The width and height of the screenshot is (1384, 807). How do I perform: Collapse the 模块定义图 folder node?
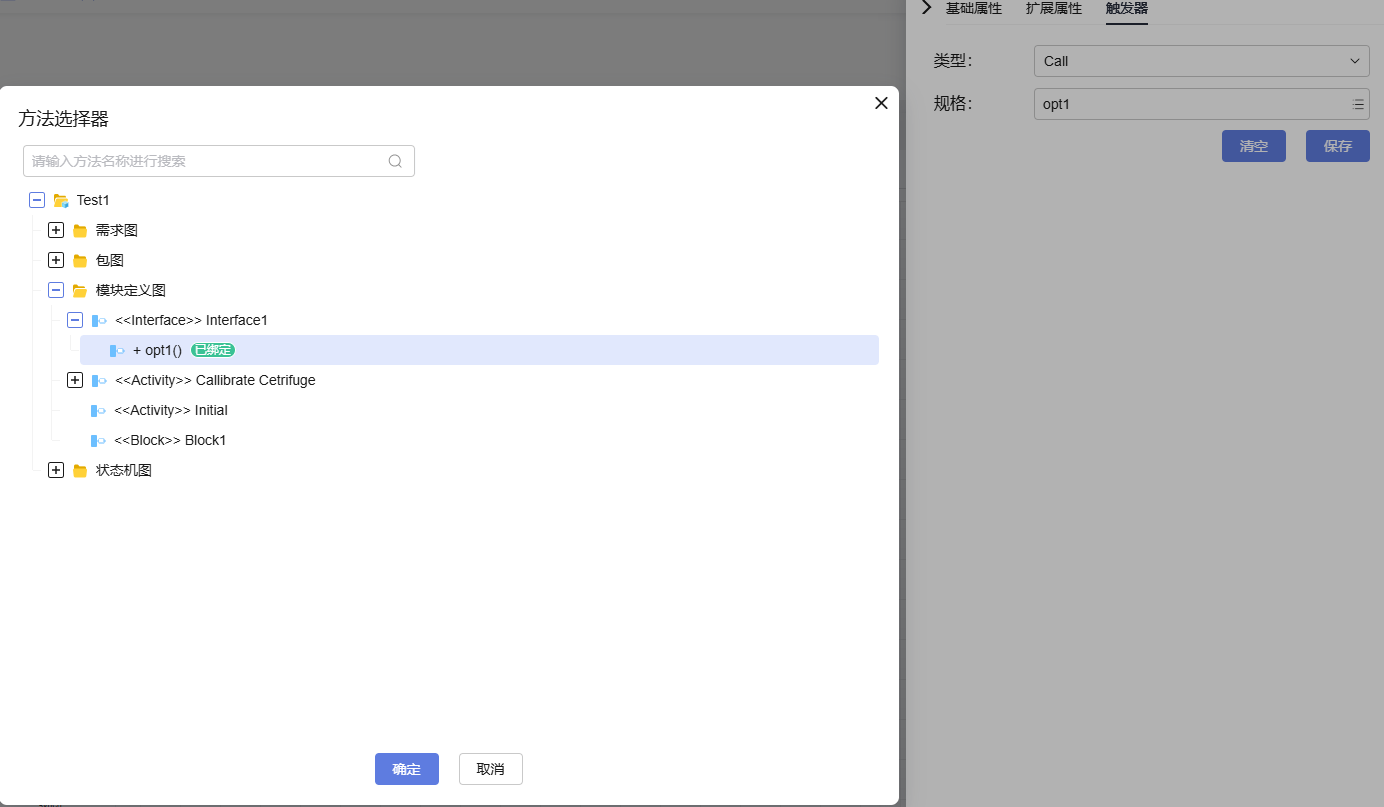click(x=56, y=290)
